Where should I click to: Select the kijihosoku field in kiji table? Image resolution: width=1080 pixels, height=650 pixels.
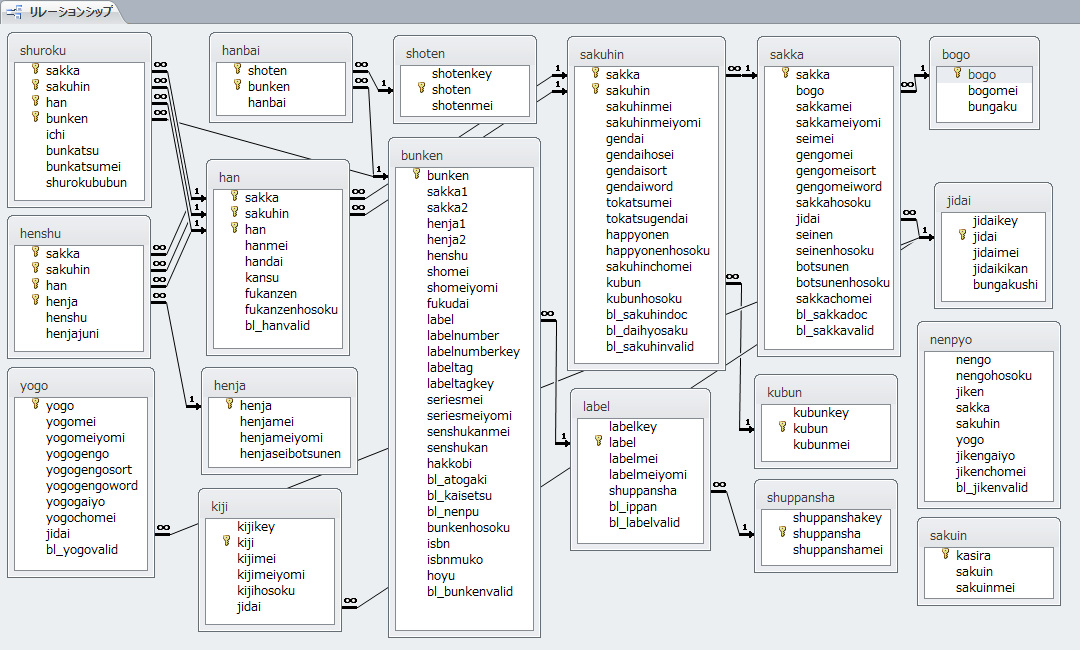(266, 590)
